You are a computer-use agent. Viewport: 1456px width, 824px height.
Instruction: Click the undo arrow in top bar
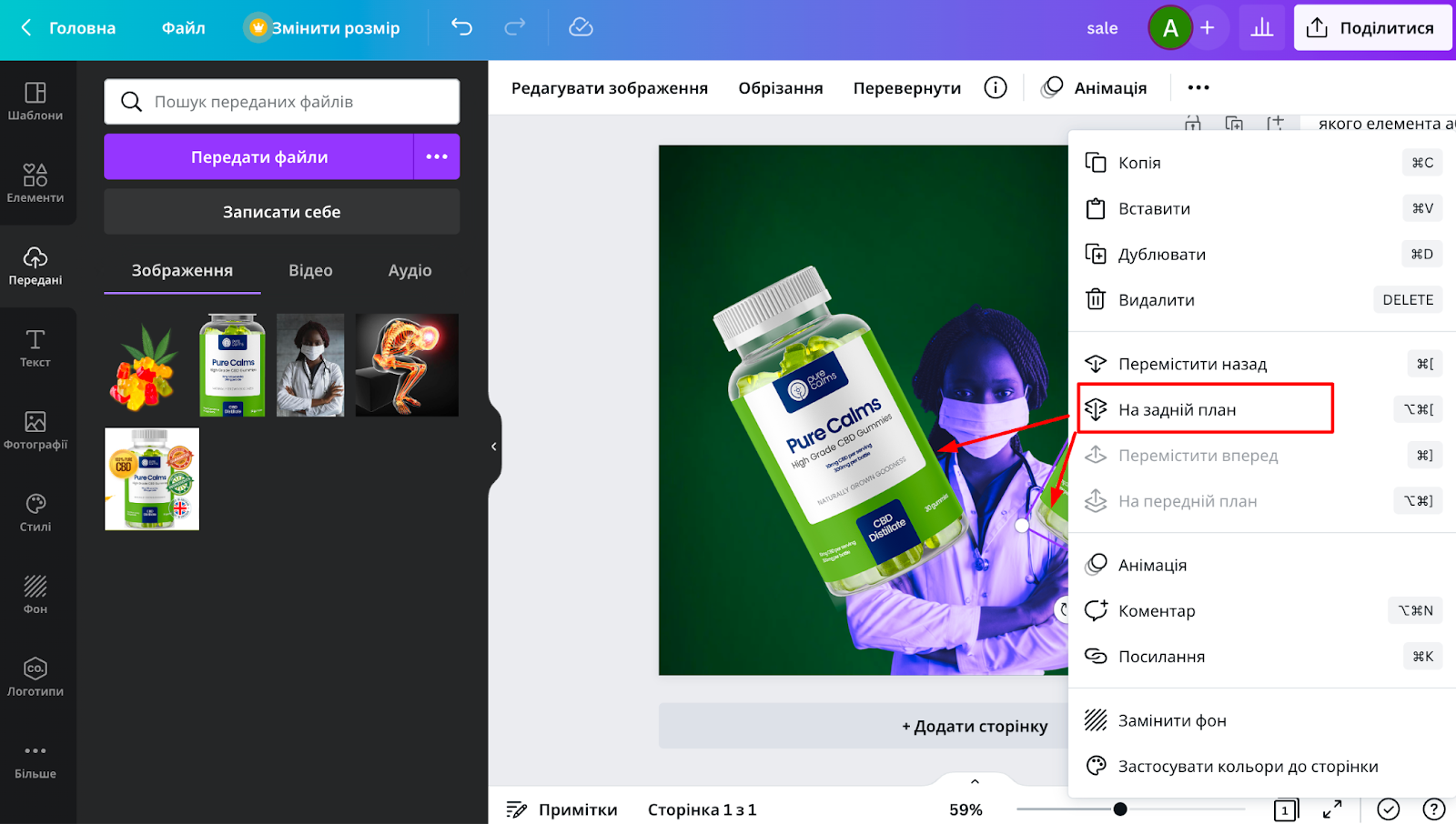462,27
